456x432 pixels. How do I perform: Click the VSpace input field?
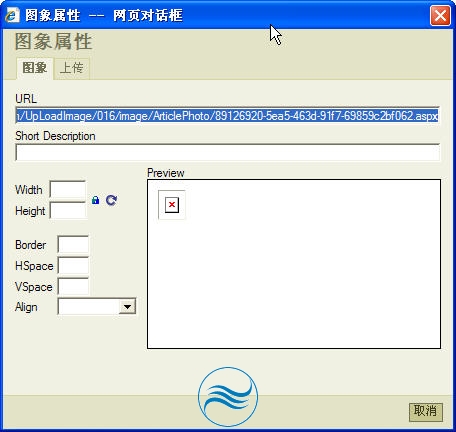point(73,287)
